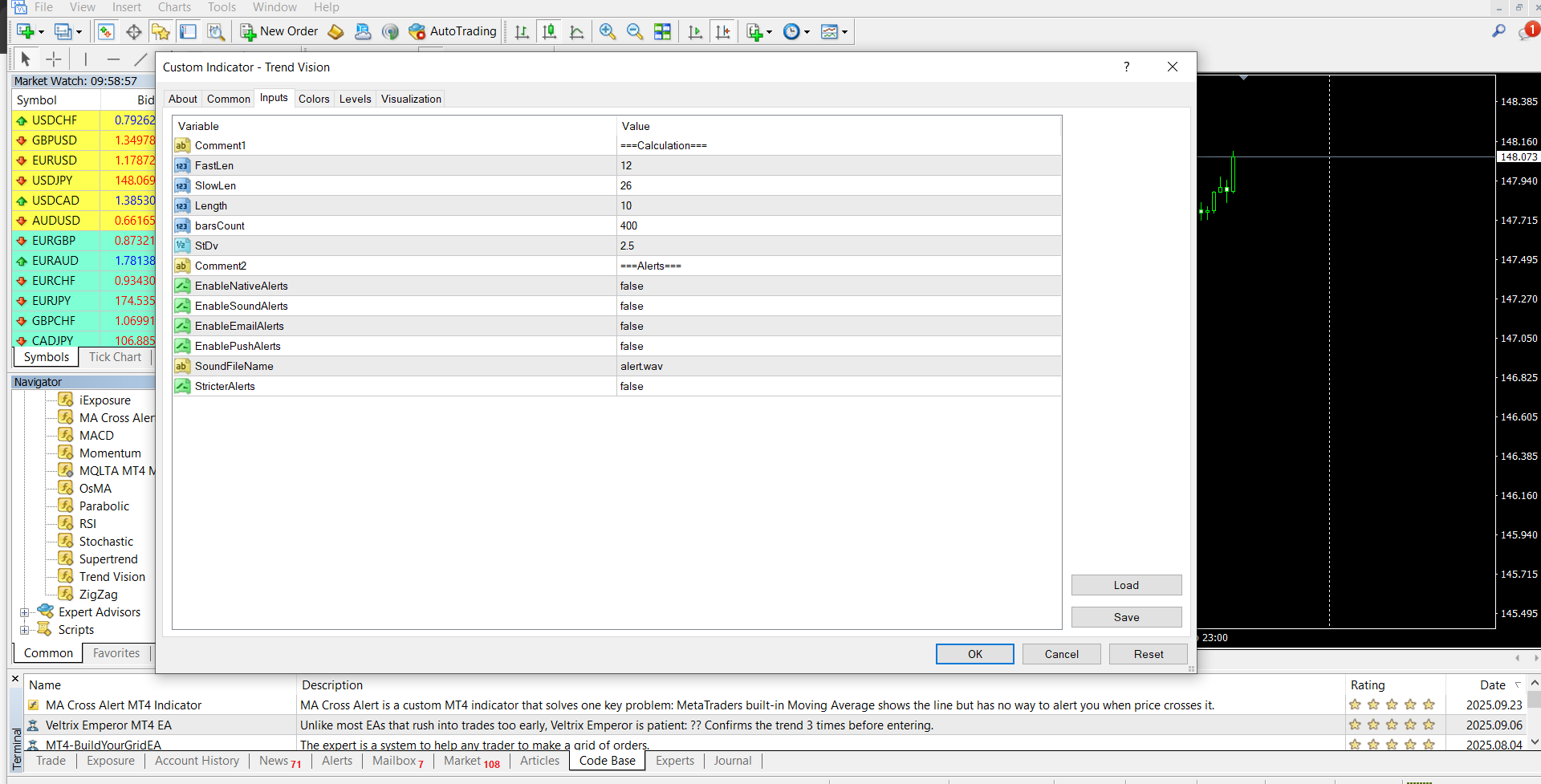Open Strategy Tester from the toolbar
Image resolution: width=1541 pixels, height=784 pixels.
pyautogui.click(x=216, y=32)
